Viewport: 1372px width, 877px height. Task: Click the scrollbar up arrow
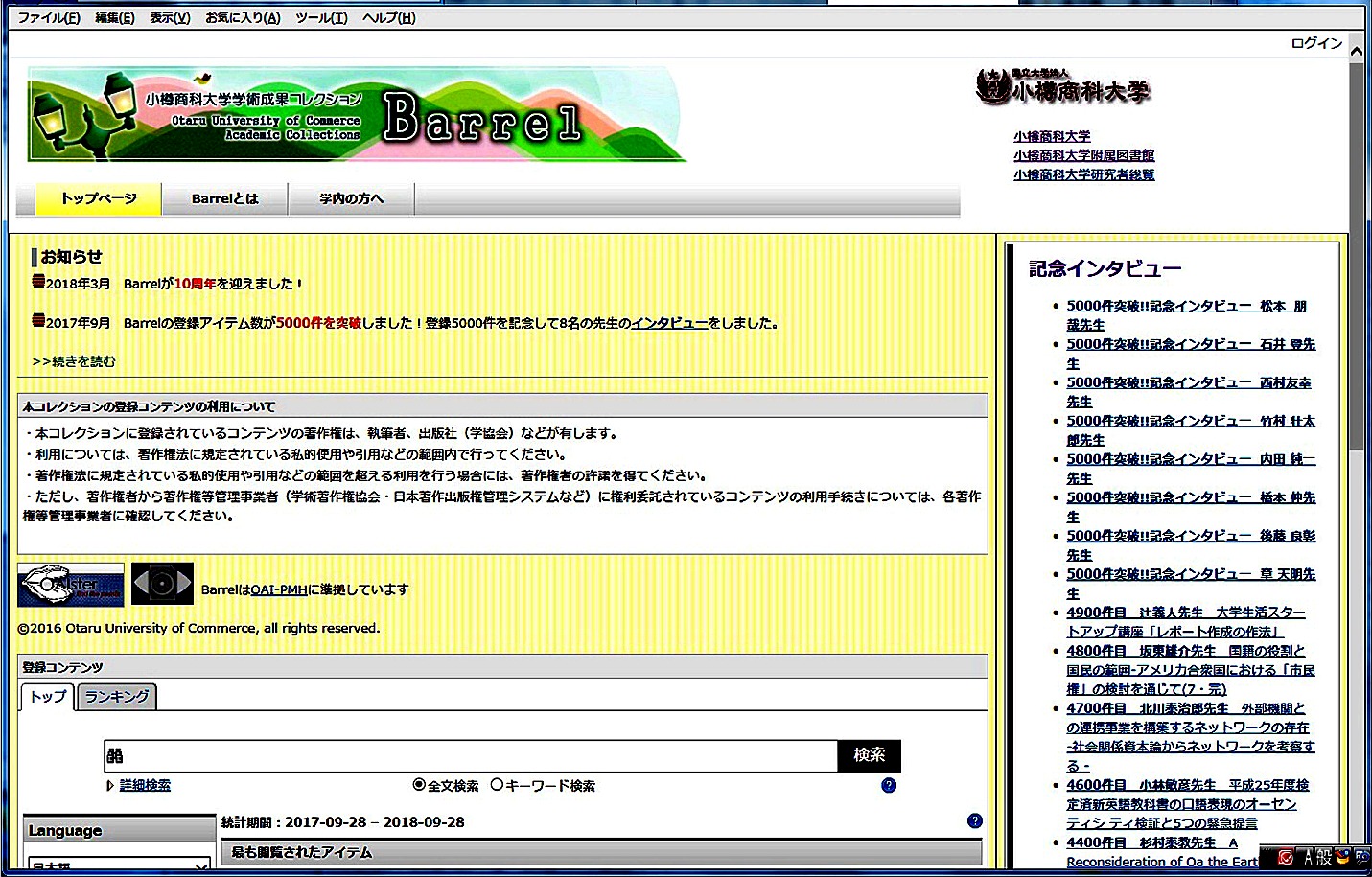(x=1357, y=50)
